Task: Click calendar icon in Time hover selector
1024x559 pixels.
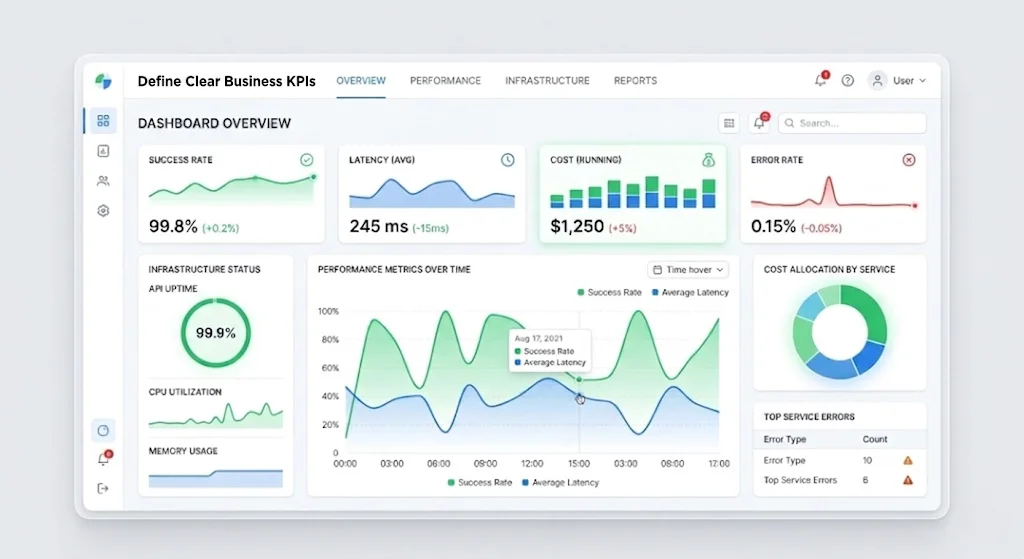Action: tap(658, 270)
